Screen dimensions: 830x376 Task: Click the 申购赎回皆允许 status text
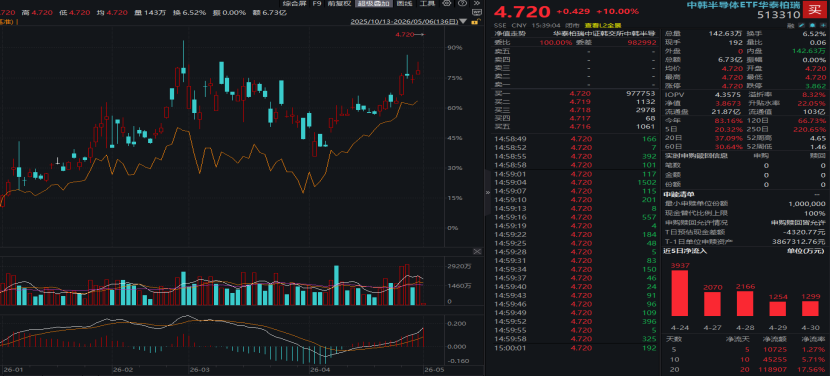tap(798, 223)
